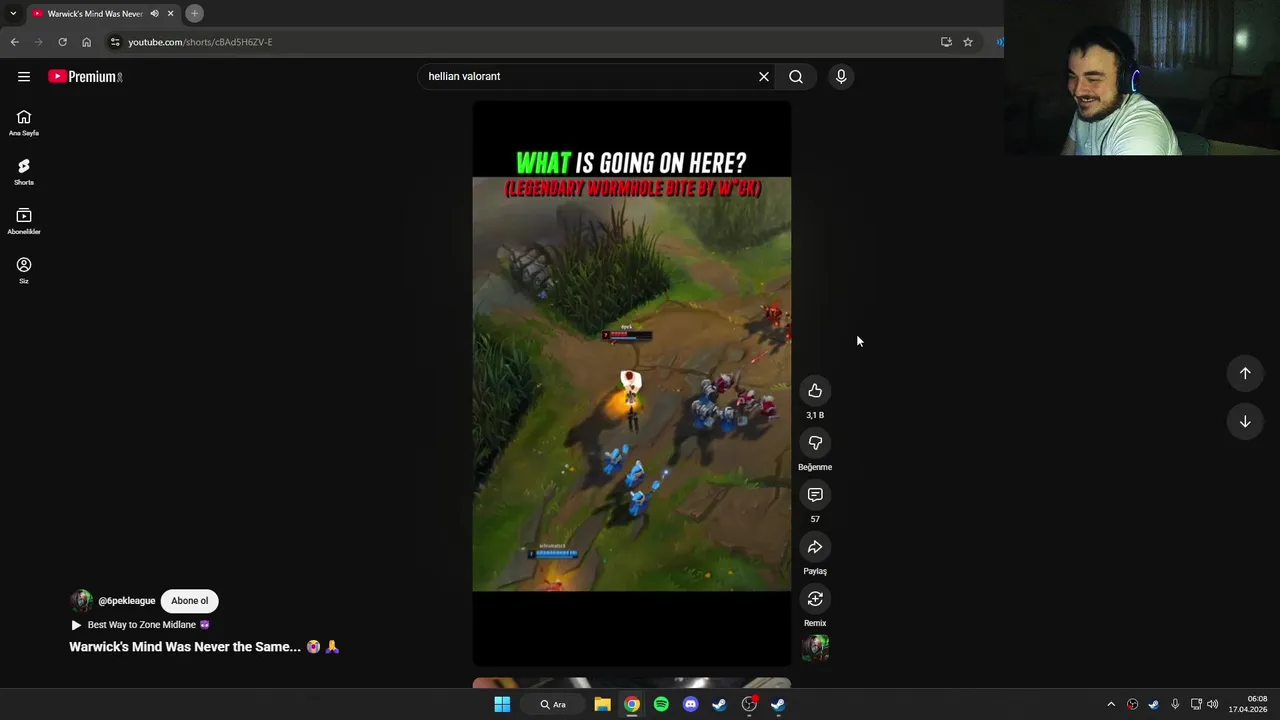Open the sound thumbnail below Remix

(815, 648)
